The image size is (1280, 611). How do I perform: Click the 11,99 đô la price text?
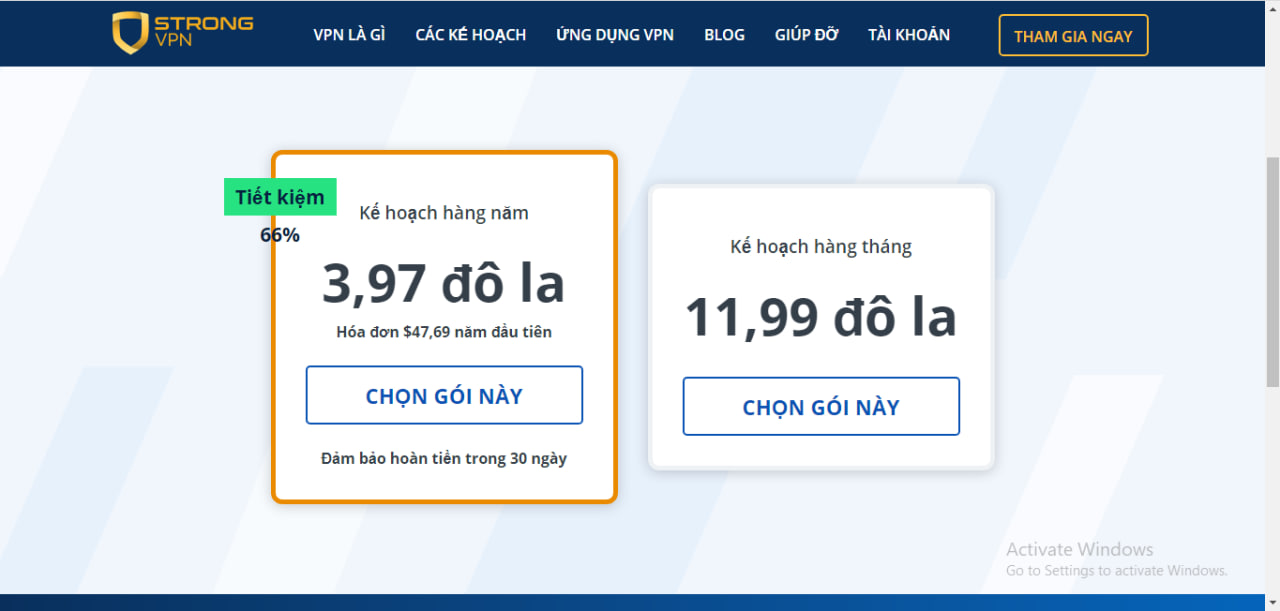(x=820, y=316)
